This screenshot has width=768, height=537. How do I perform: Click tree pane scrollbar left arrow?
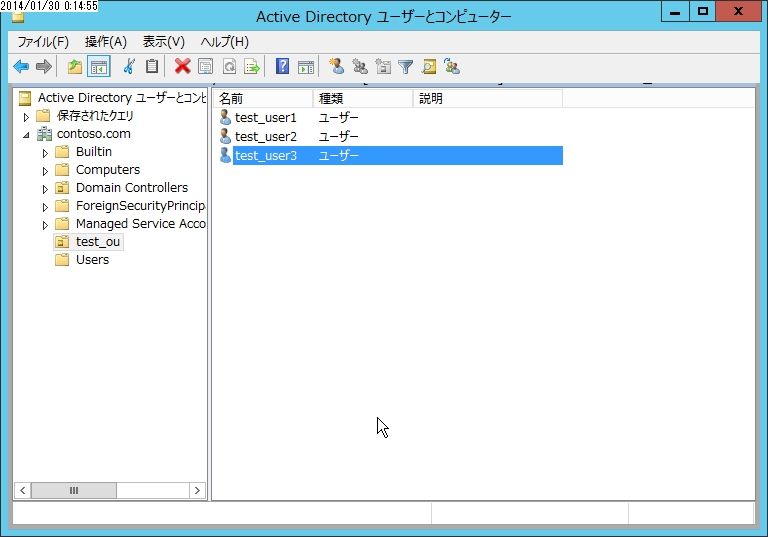(x=23, y=490)
